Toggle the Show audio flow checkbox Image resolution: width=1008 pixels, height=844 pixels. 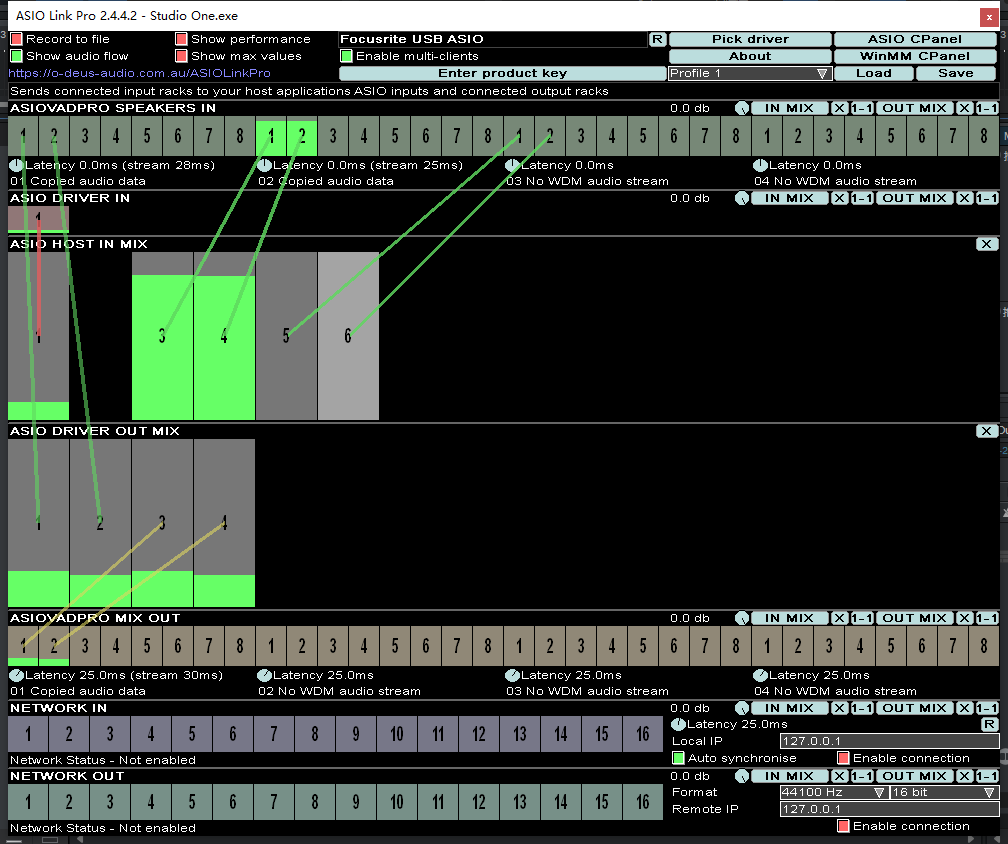point(16,56)
